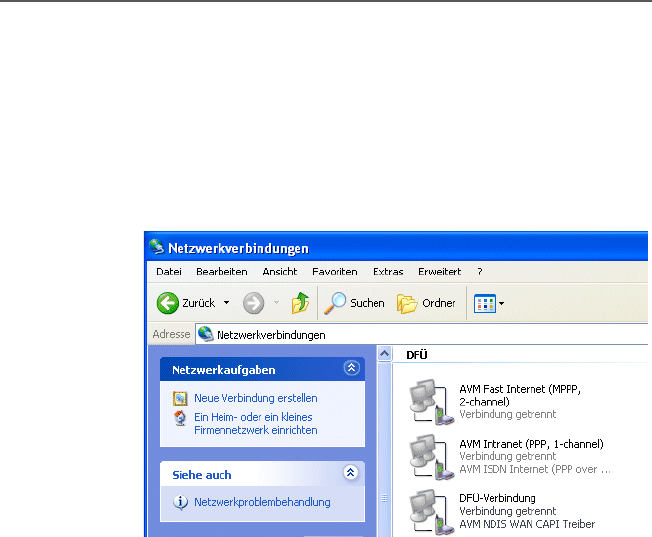Open the Erweitert menu
The image size is (652, 537).
tap(440, 272)
